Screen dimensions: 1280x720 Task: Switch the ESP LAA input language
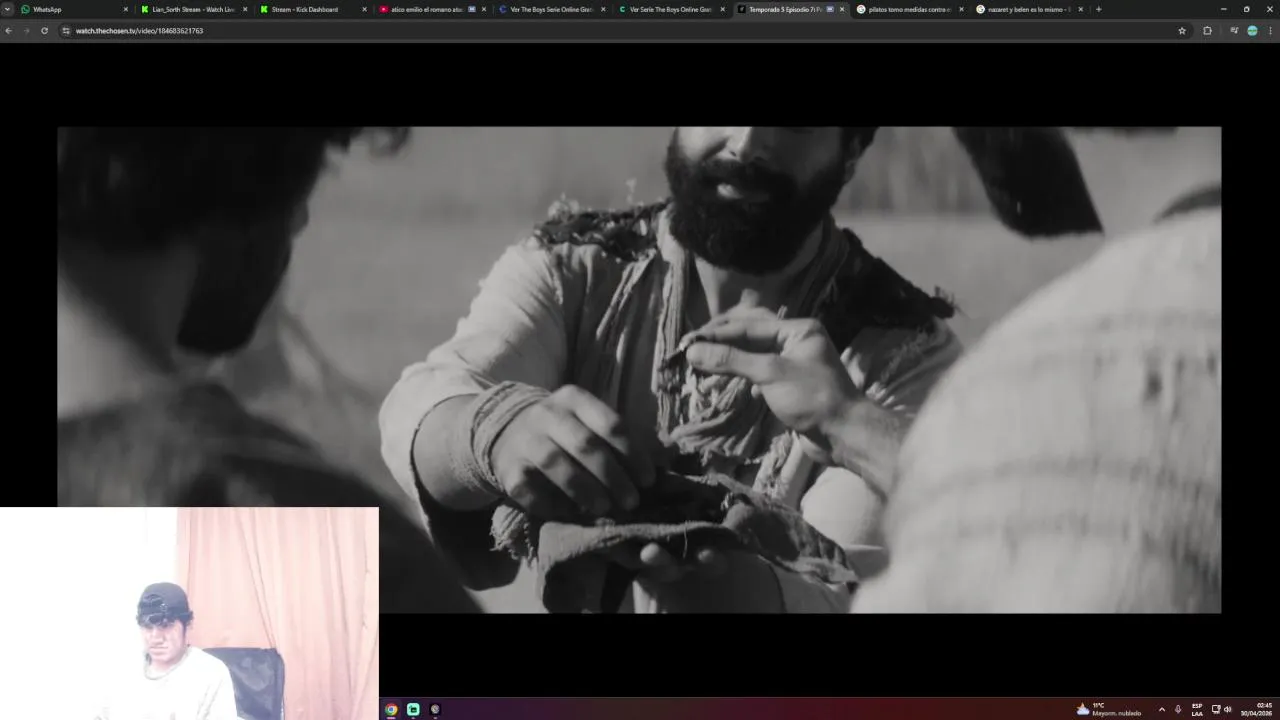pos(1197,709)
